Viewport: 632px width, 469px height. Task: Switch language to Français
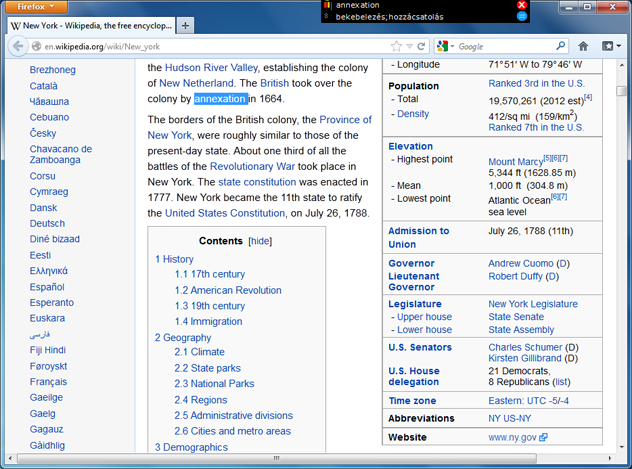pos(48,382)
